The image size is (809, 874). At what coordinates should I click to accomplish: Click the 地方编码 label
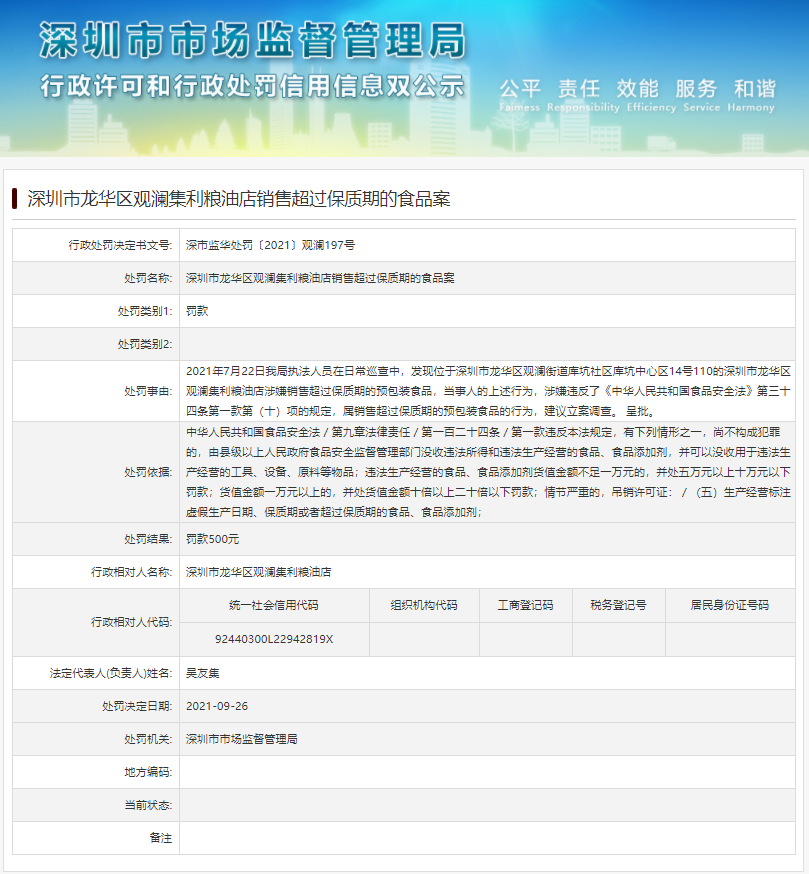tap(148, 772)
